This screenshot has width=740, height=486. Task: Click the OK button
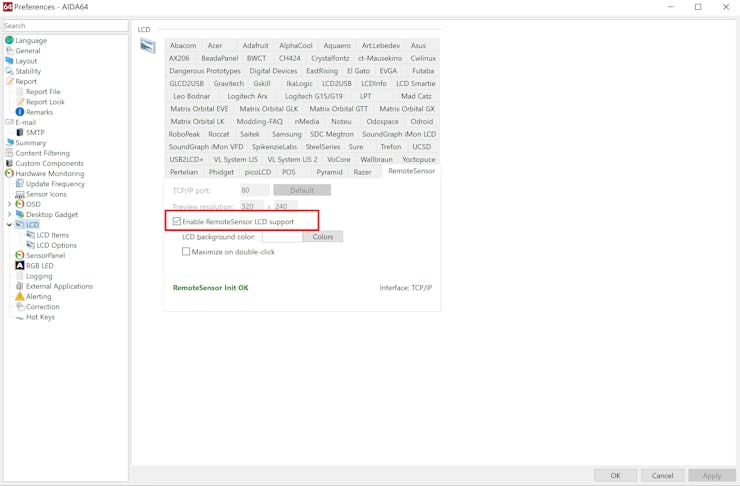(615, 475)
